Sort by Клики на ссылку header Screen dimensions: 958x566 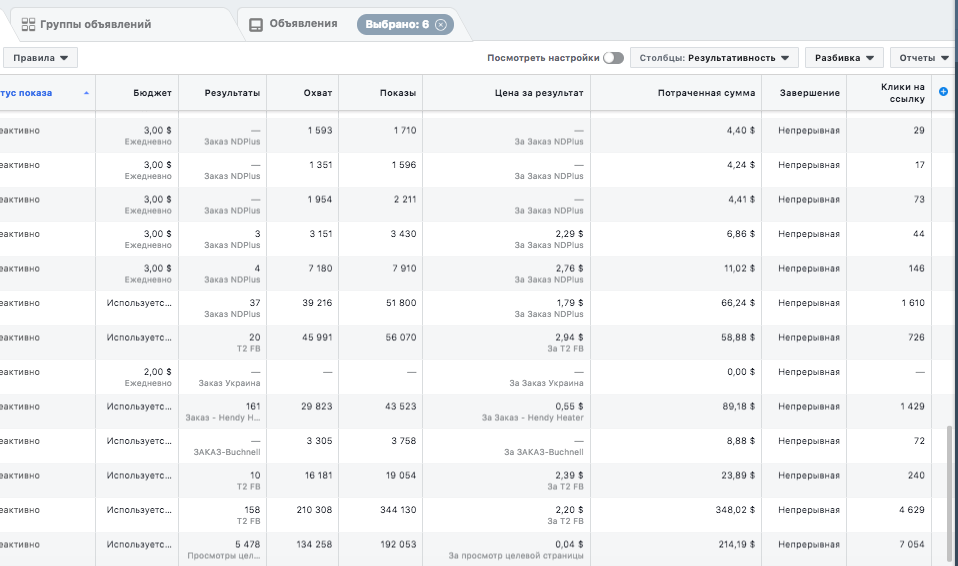[902, 93]
